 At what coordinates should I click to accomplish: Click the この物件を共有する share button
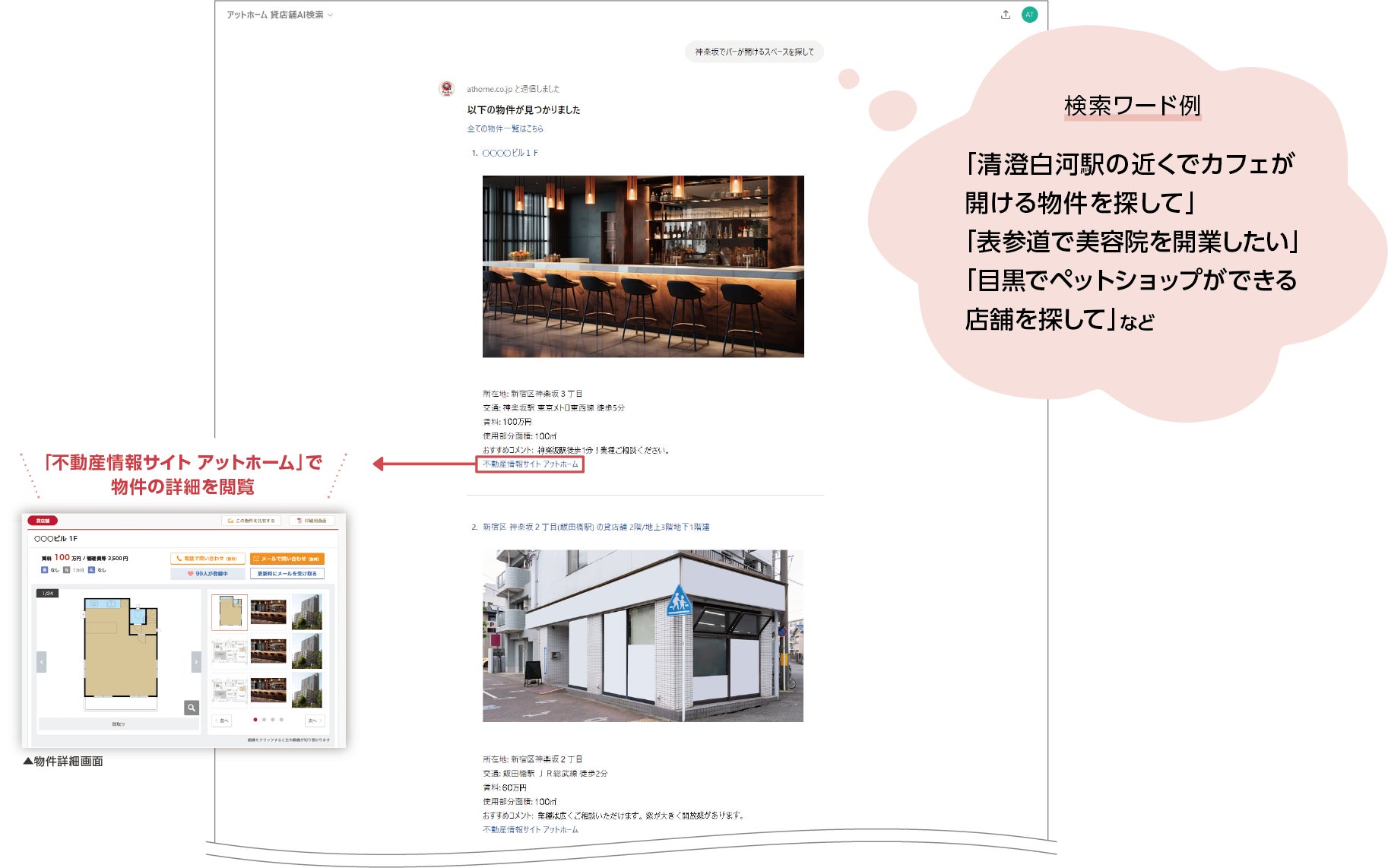tap(252, 521)
